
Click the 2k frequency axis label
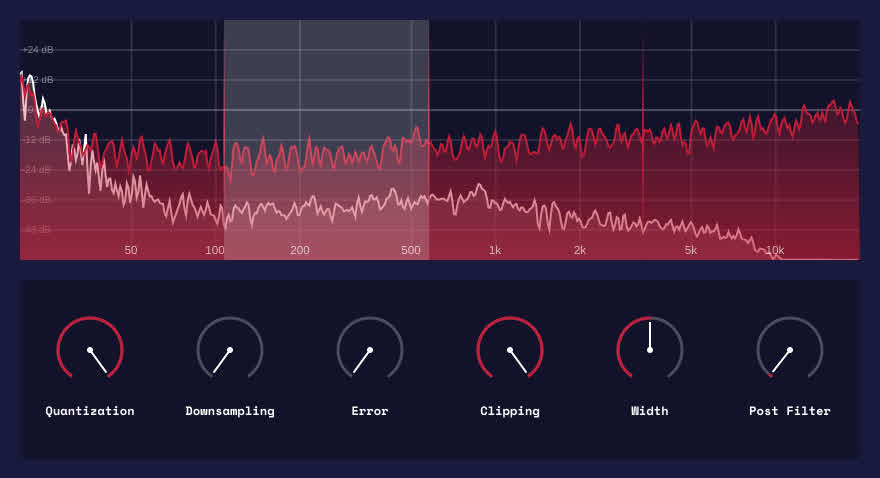(x=580, y=250)
